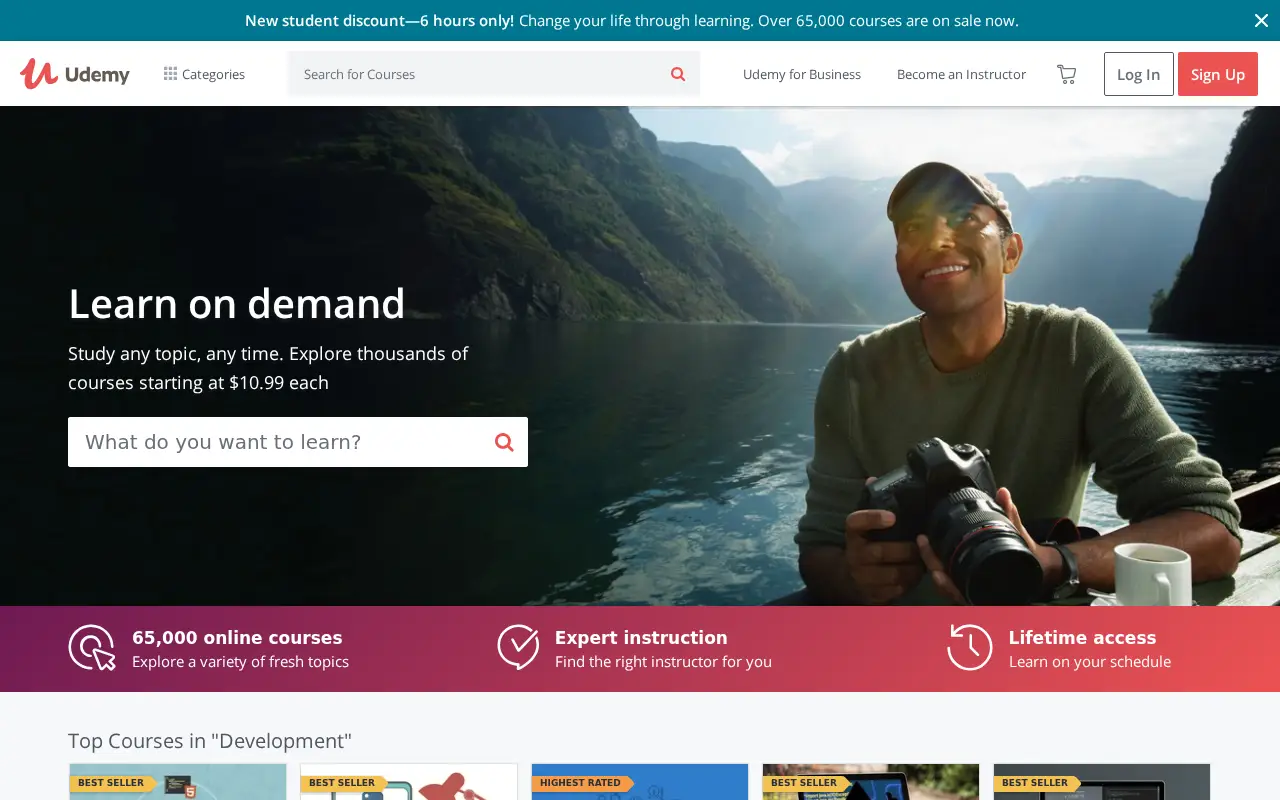
Task: Dismiss the student discount banner
Action: click(1261, 20)
